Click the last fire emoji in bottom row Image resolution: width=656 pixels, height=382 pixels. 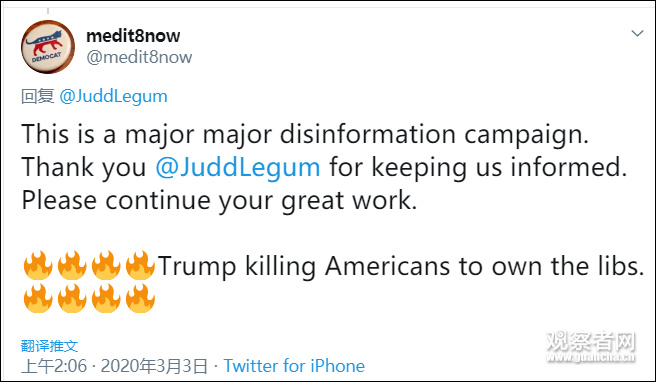coord(140,298)
